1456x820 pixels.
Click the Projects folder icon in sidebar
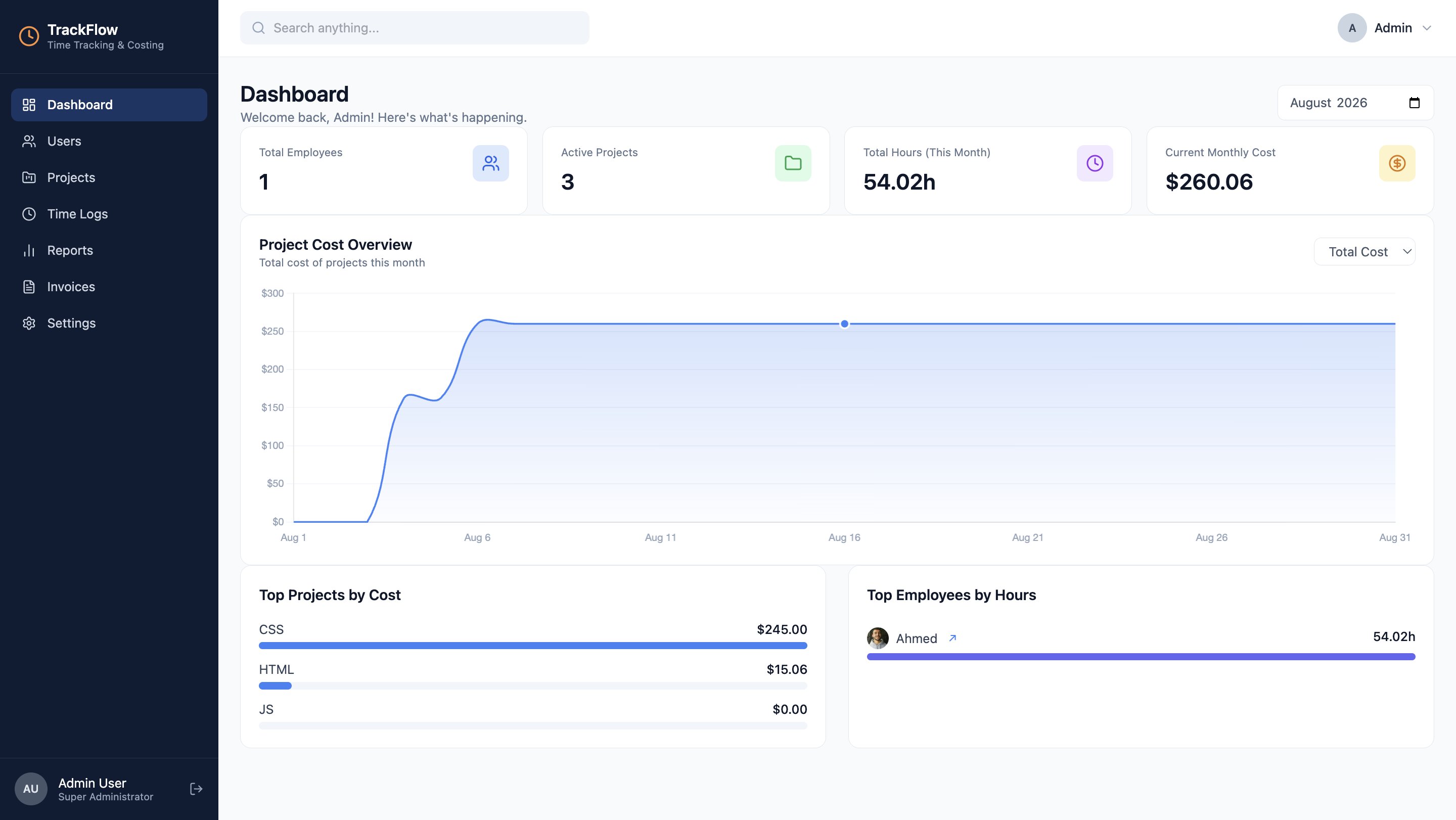pos(29,177)
